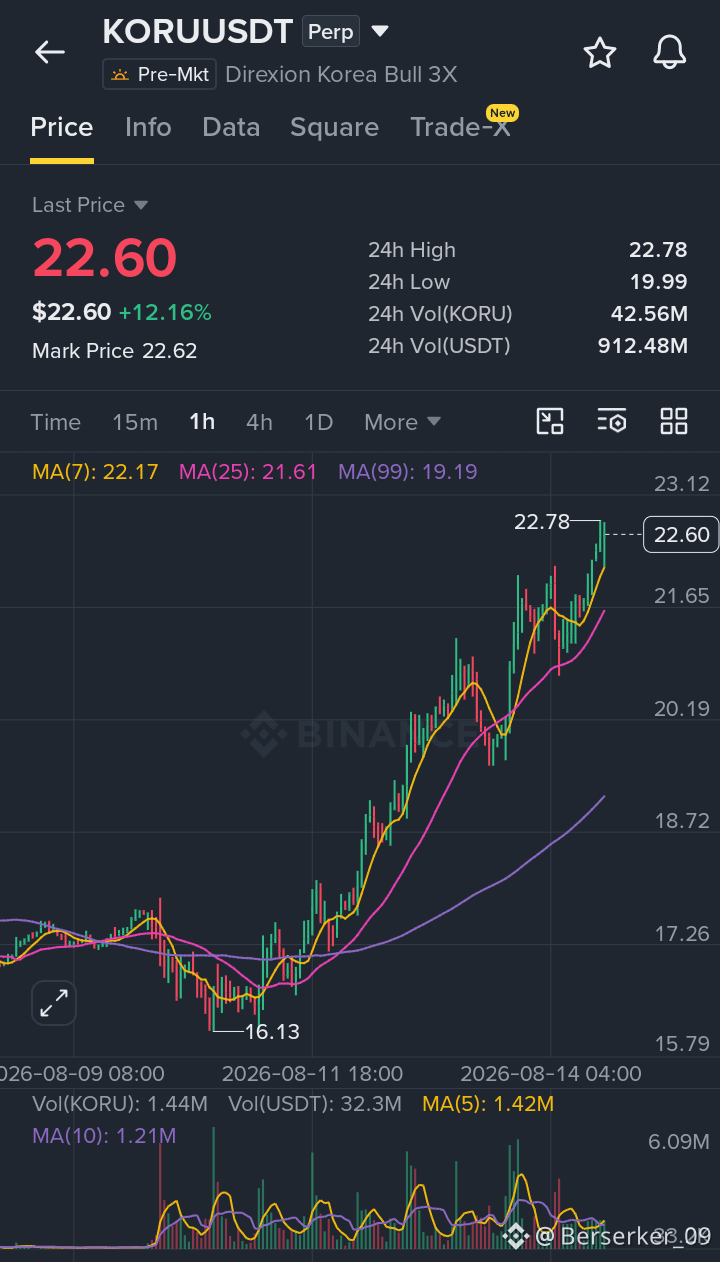Tap the 23.12 price axis label
This screenshot has height=1262, width=720.
pos(681,484)
